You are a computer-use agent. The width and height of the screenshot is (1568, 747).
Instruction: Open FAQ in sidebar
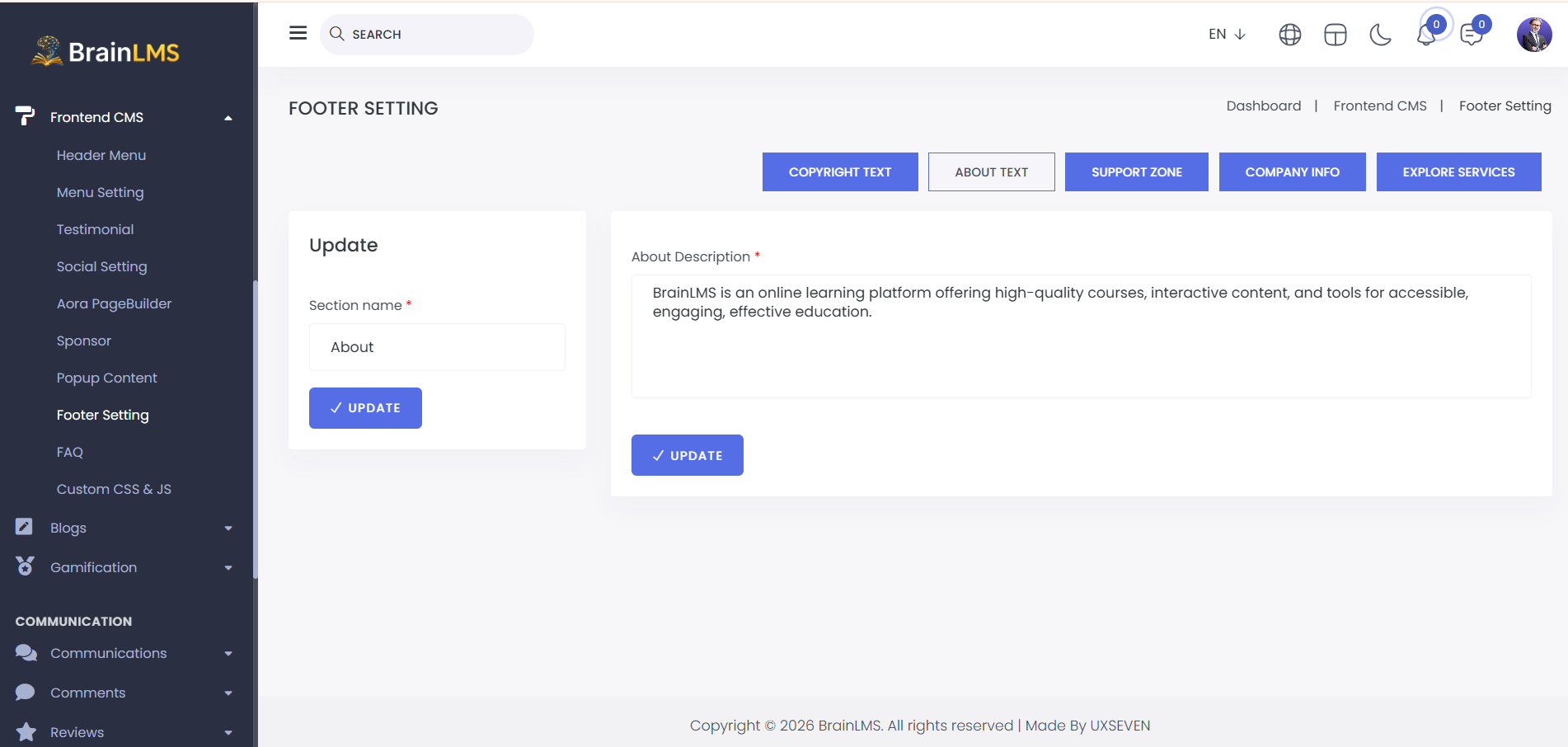coord(69,452)
